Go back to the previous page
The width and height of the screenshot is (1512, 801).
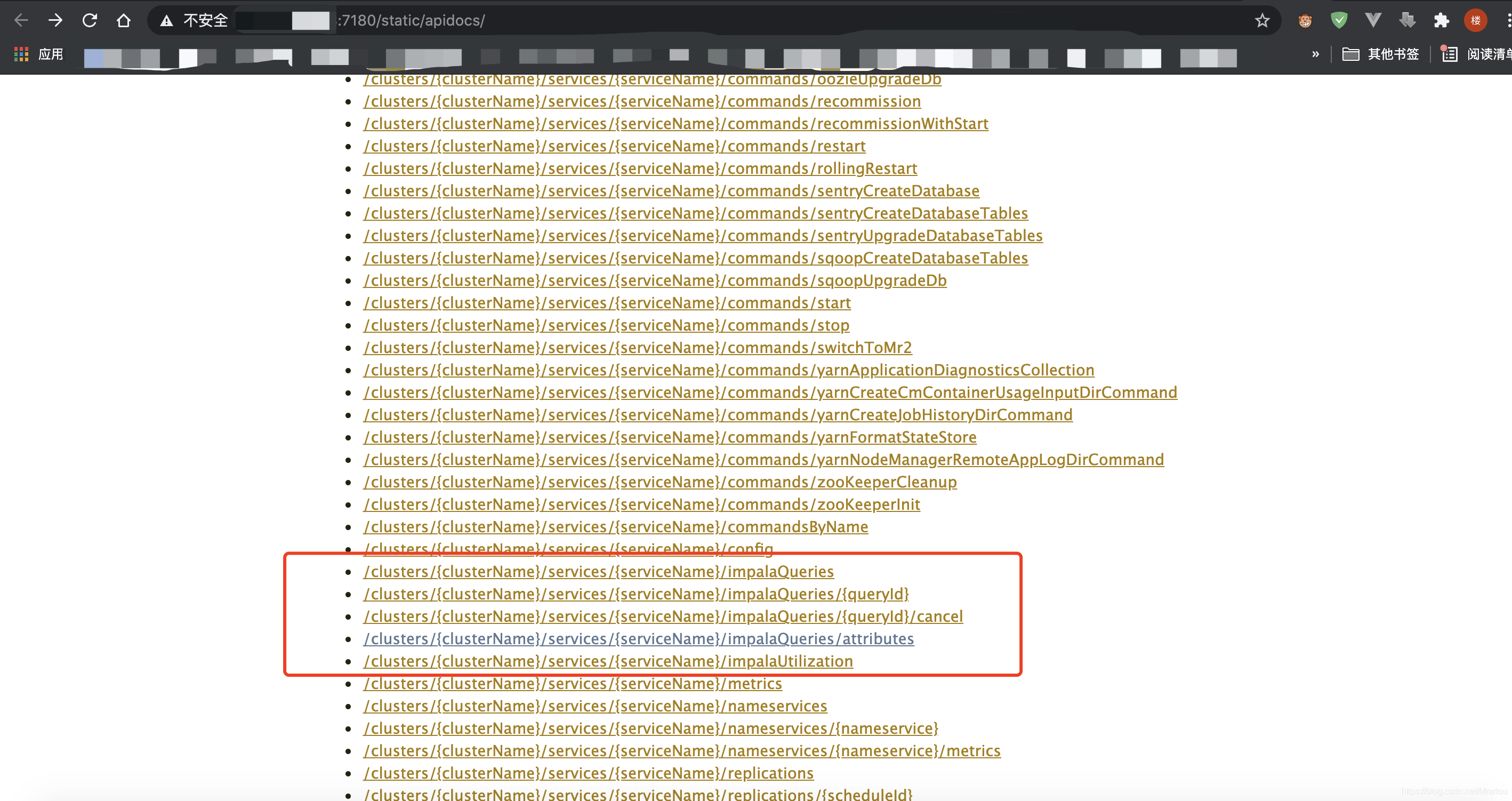pyautogui.click(x=22, y=21)
